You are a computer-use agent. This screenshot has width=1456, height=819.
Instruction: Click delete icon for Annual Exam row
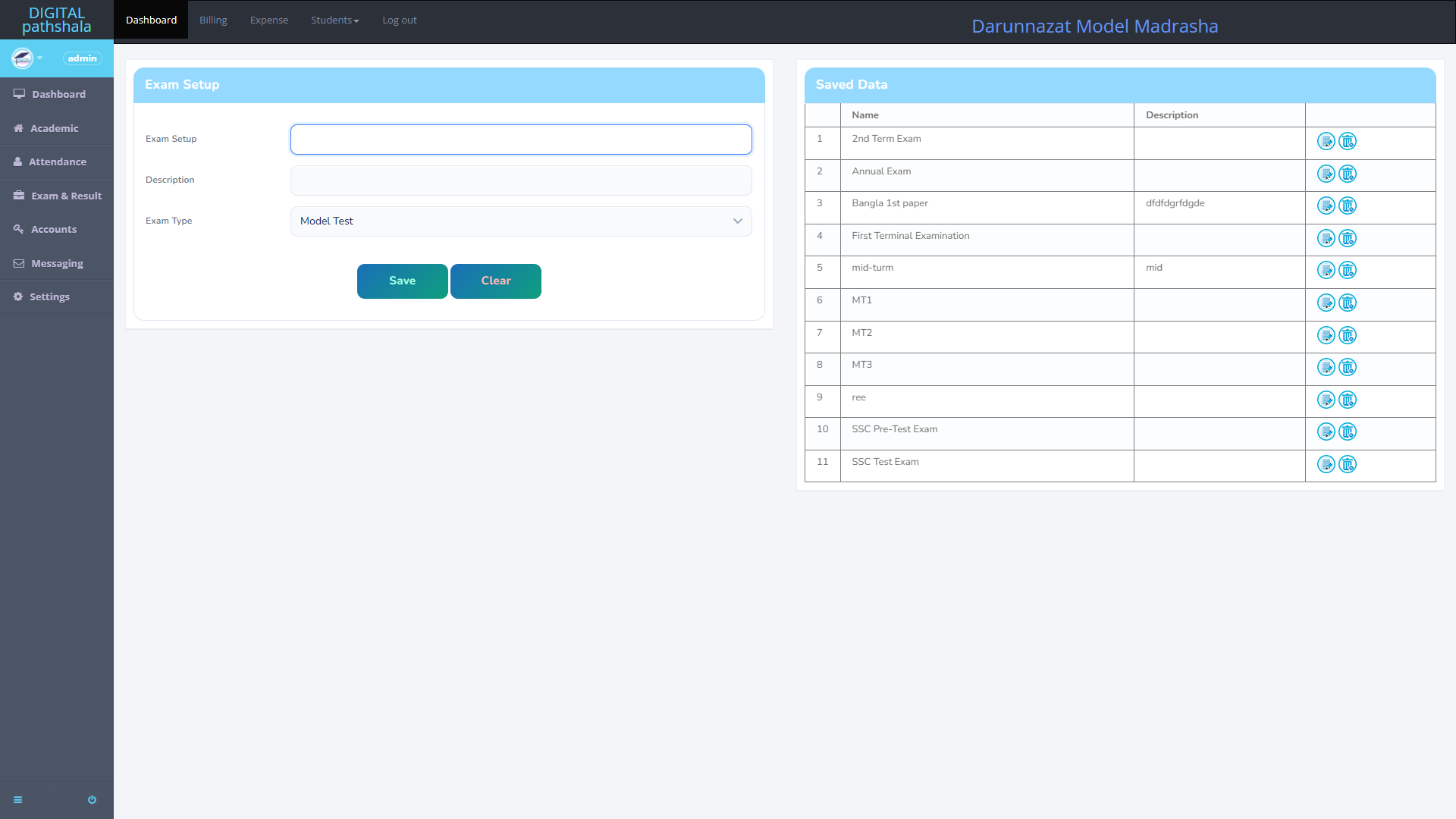1348,174
